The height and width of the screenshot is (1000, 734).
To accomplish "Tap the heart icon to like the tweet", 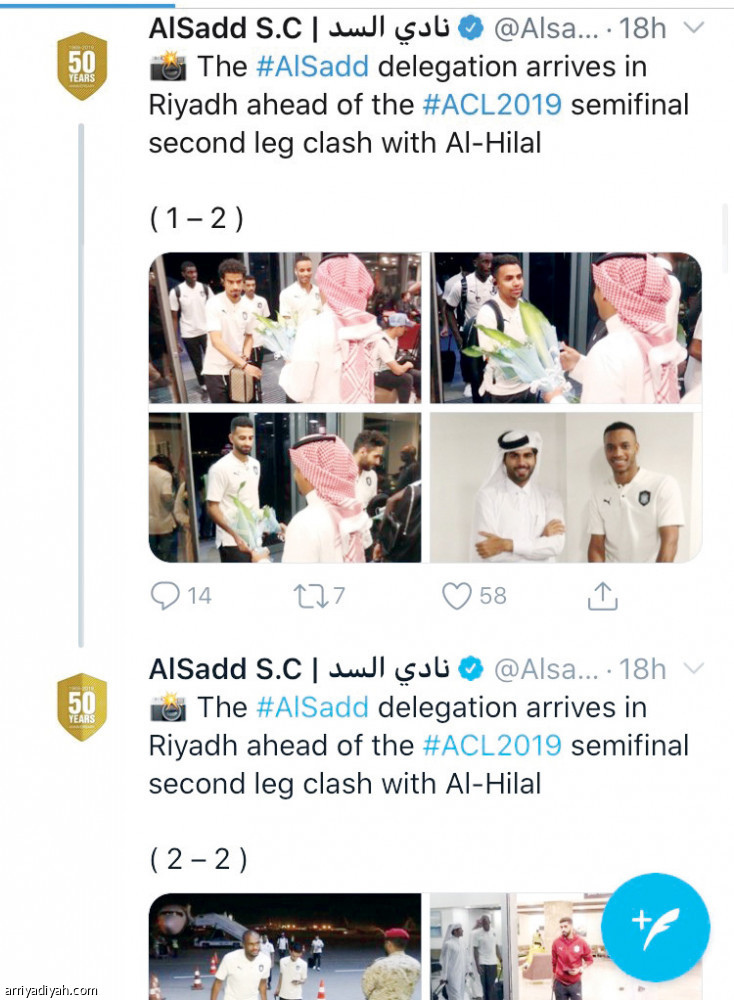I will point(456,595).
